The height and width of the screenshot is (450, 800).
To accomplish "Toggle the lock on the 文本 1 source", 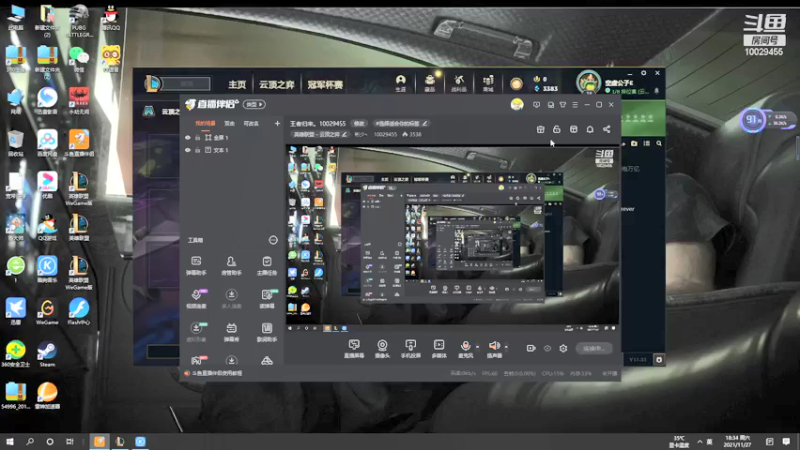I will [x=197, y=150].
